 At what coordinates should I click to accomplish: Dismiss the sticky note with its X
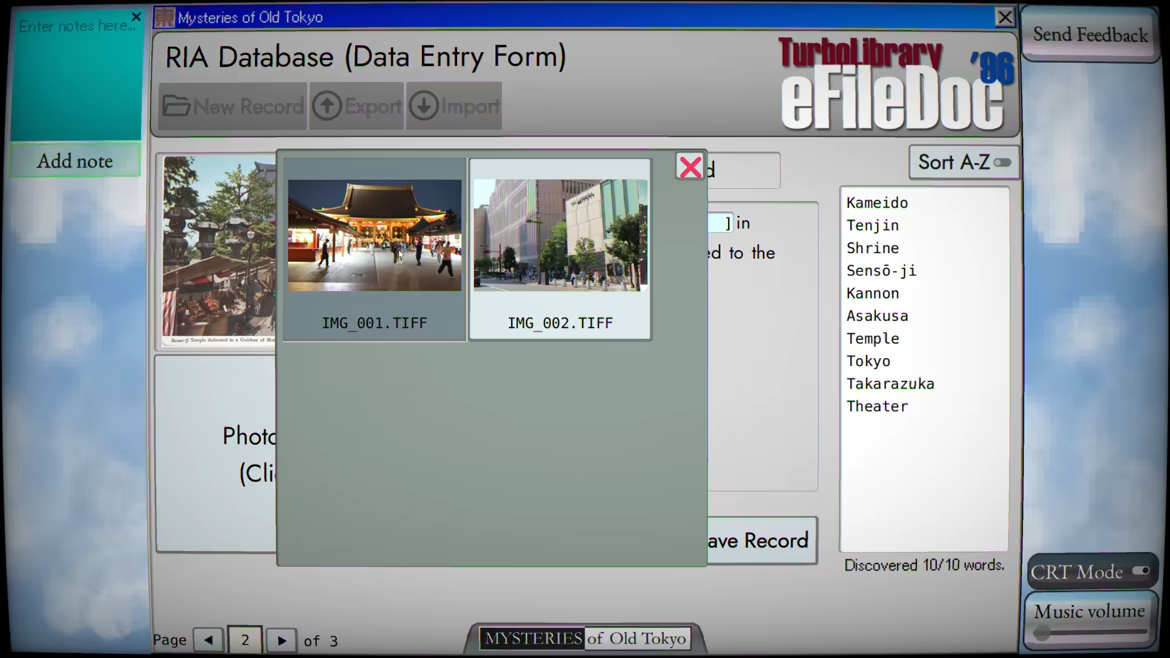pos(136,16)
